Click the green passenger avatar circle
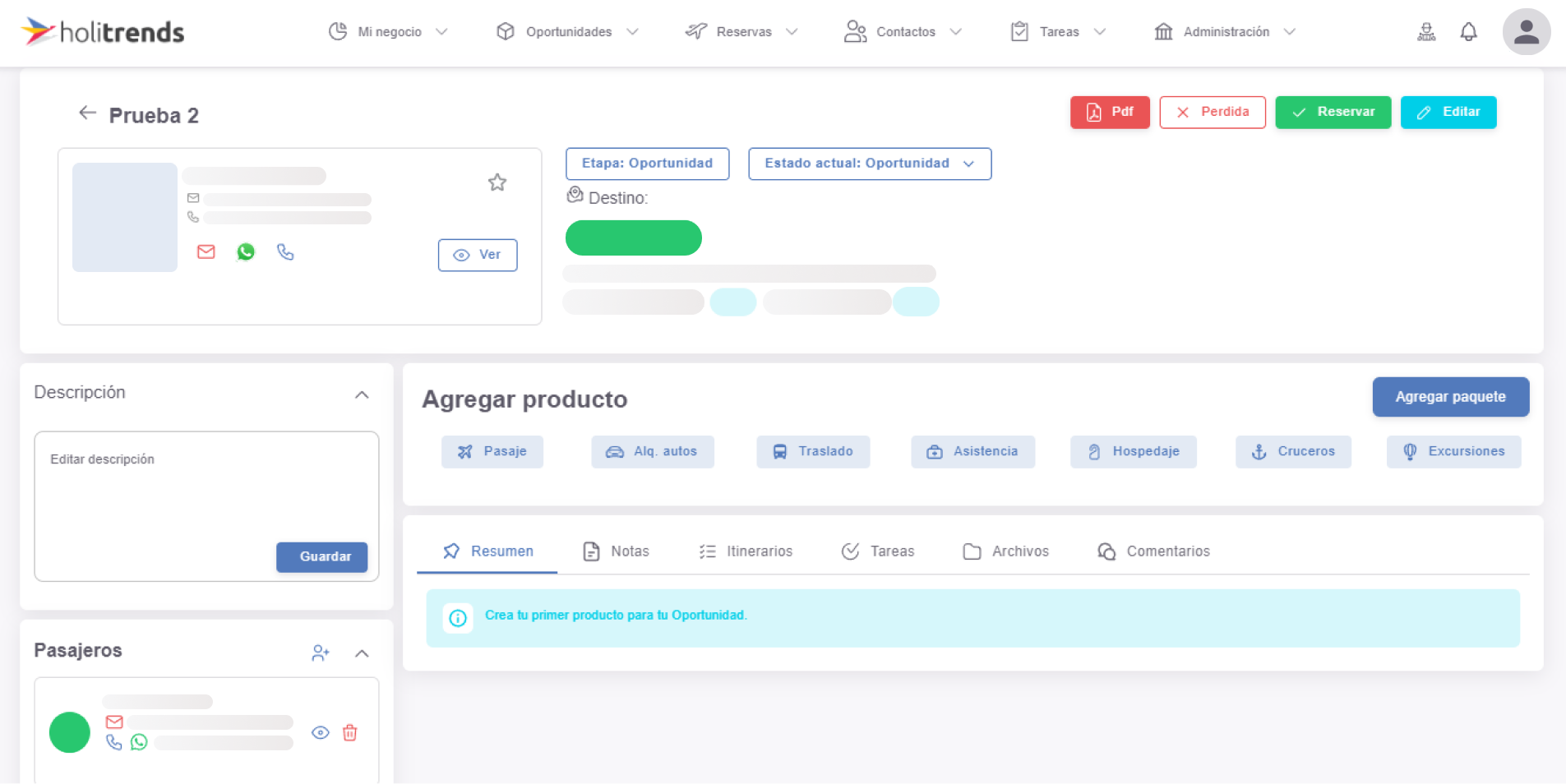 (x=70, y=732)
